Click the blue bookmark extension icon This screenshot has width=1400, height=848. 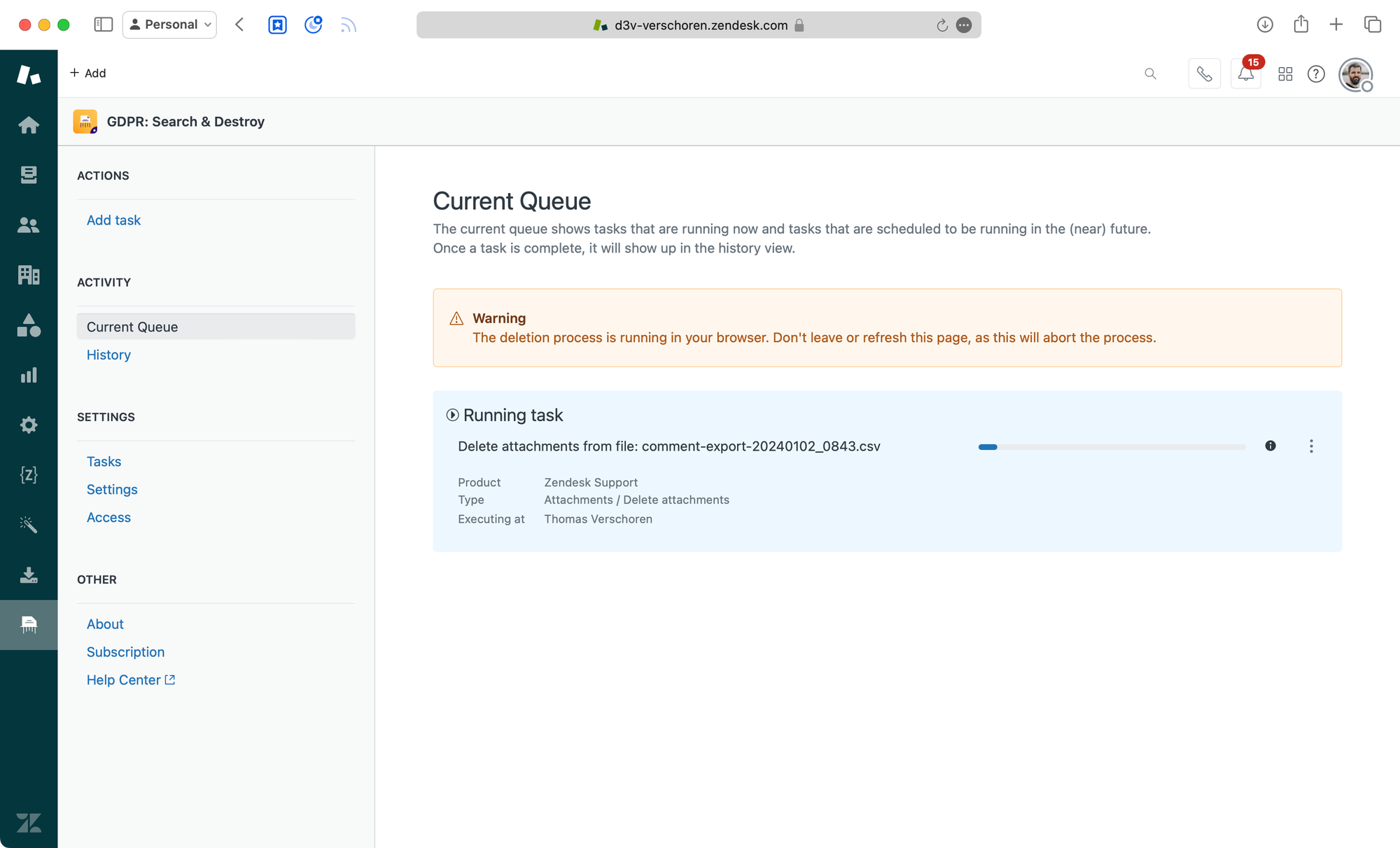point(277,24)
